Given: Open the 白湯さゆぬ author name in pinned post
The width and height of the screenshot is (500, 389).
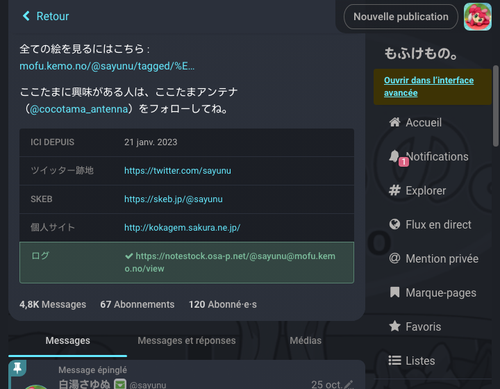Looking at the screenshot, I should [84, 384].
